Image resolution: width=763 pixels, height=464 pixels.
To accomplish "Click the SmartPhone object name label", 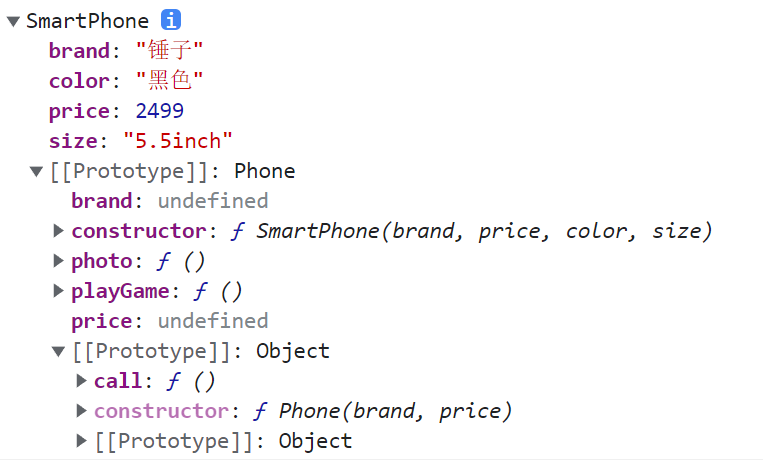I will (87, 21).
